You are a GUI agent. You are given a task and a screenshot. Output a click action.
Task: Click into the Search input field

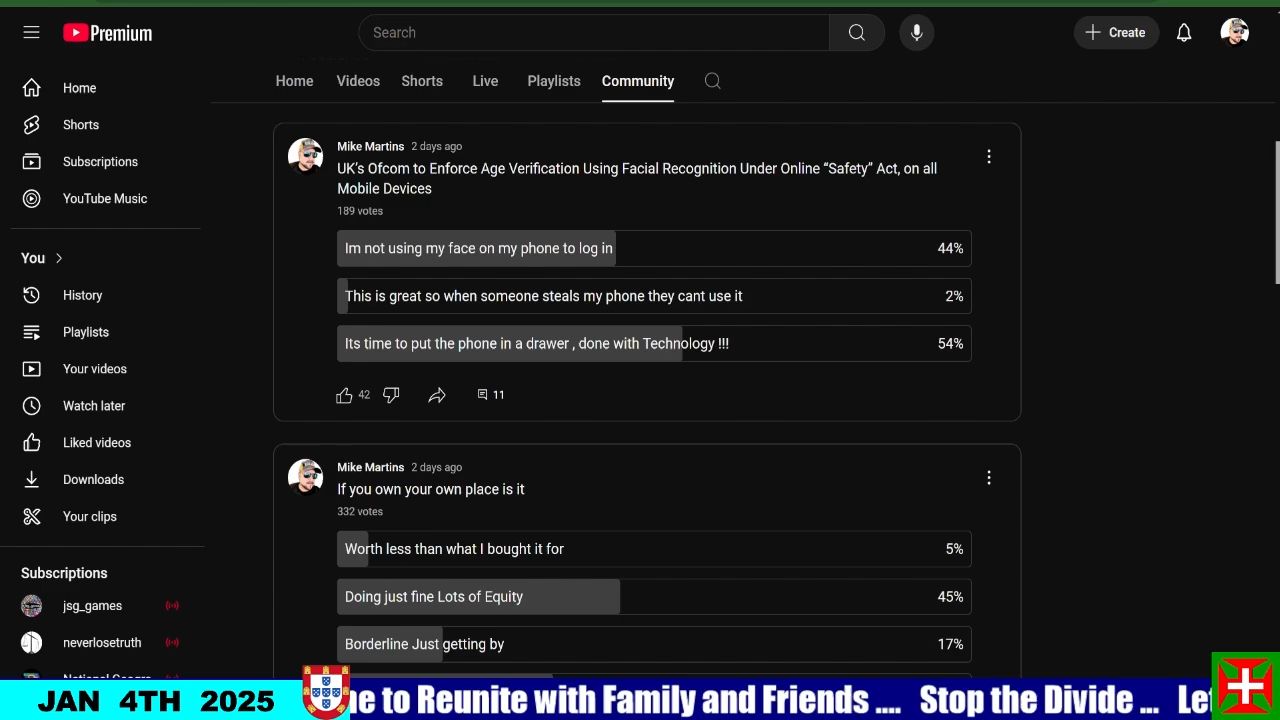(594, 33)
